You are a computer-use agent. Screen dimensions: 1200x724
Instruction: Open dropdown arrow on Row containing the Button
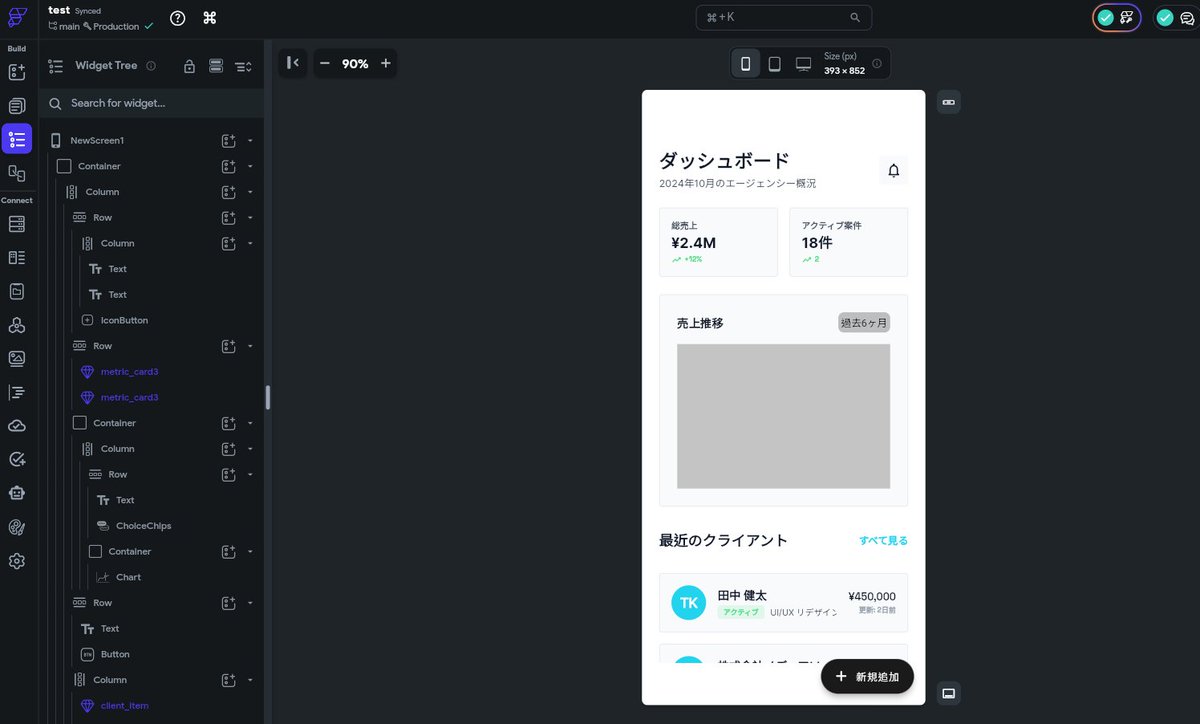(250, 603)
